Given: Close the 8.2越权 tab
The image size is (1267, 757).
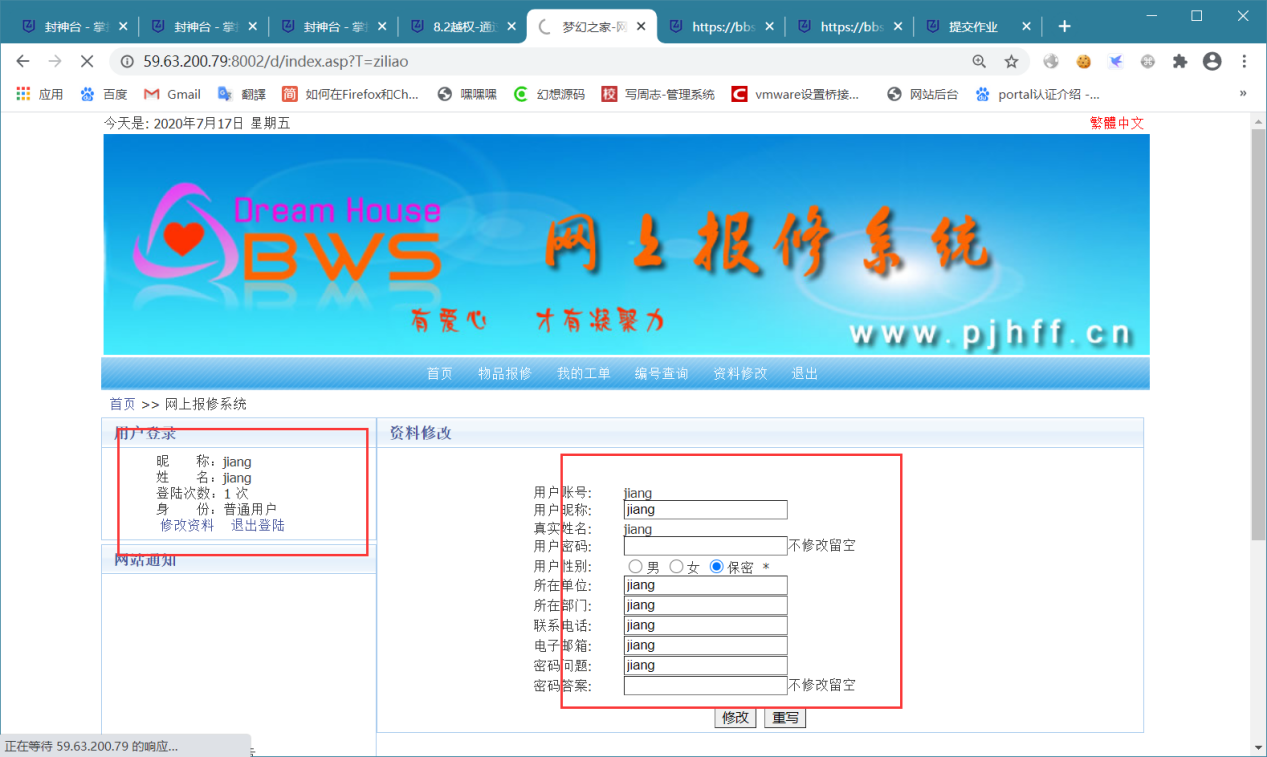Looking at the screenshot, I should 512,27.
